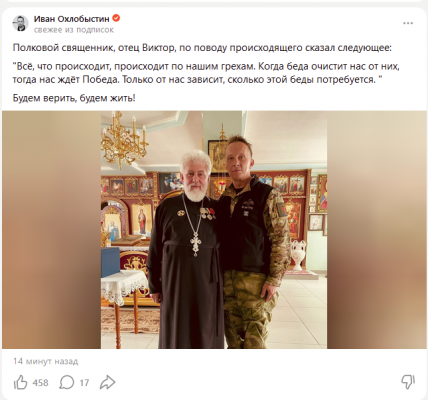Click the 'свежее из подписок' label
Viewport: 428px width, 400px height.
pyautogui.click(x=74, y=30)
